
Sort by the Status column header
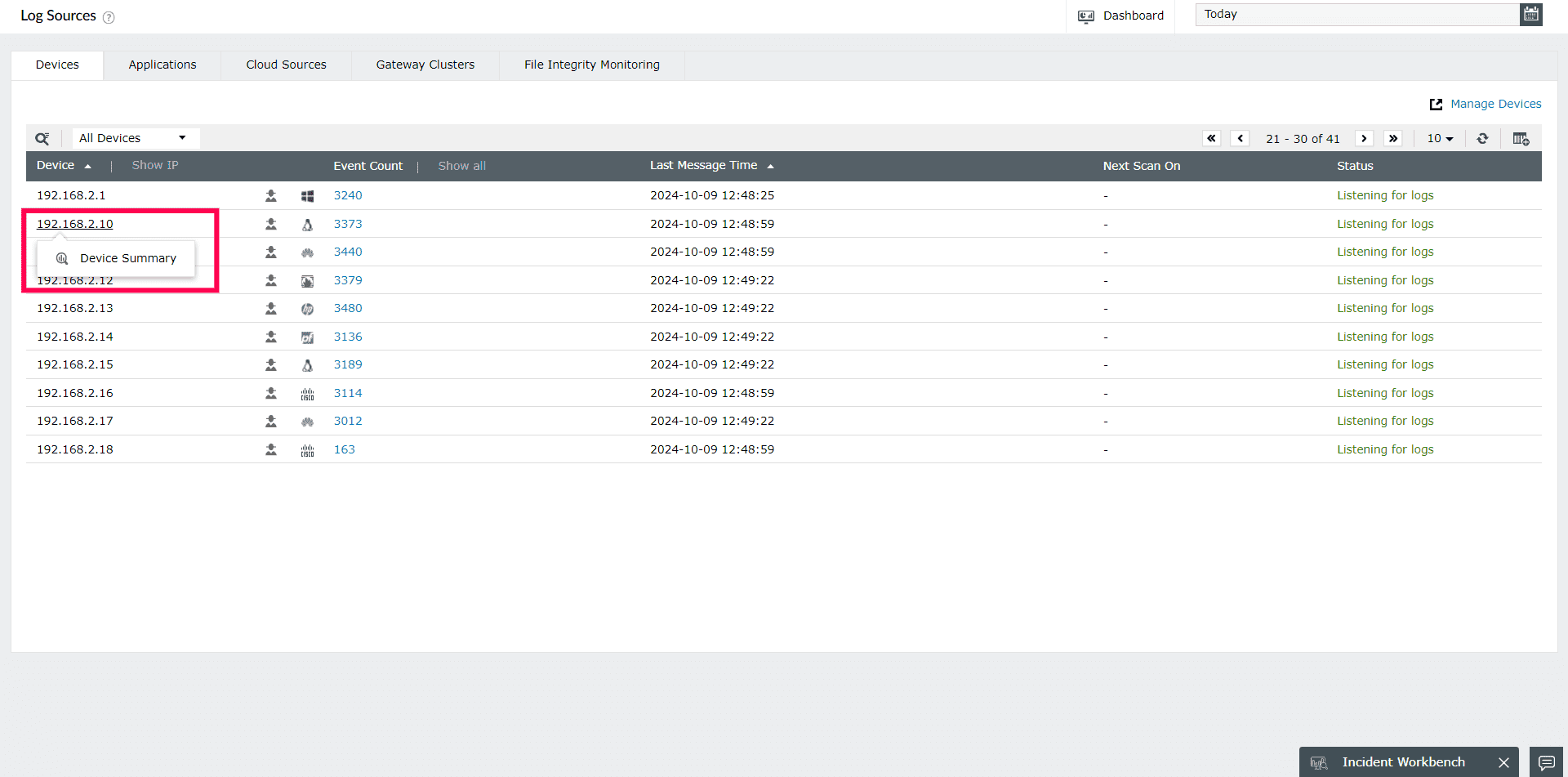click(1355, 166)
